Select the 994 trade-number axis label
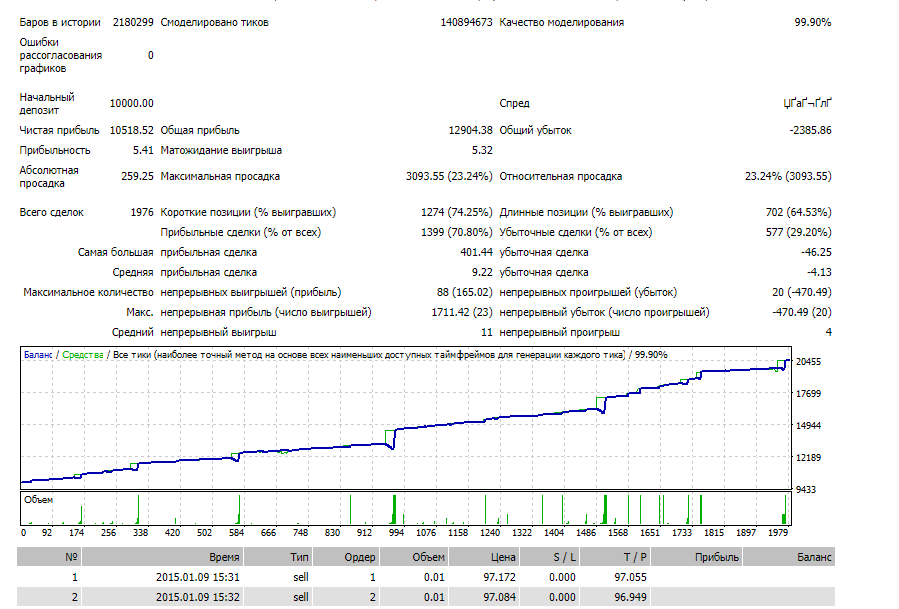 (x=396, y=533)
